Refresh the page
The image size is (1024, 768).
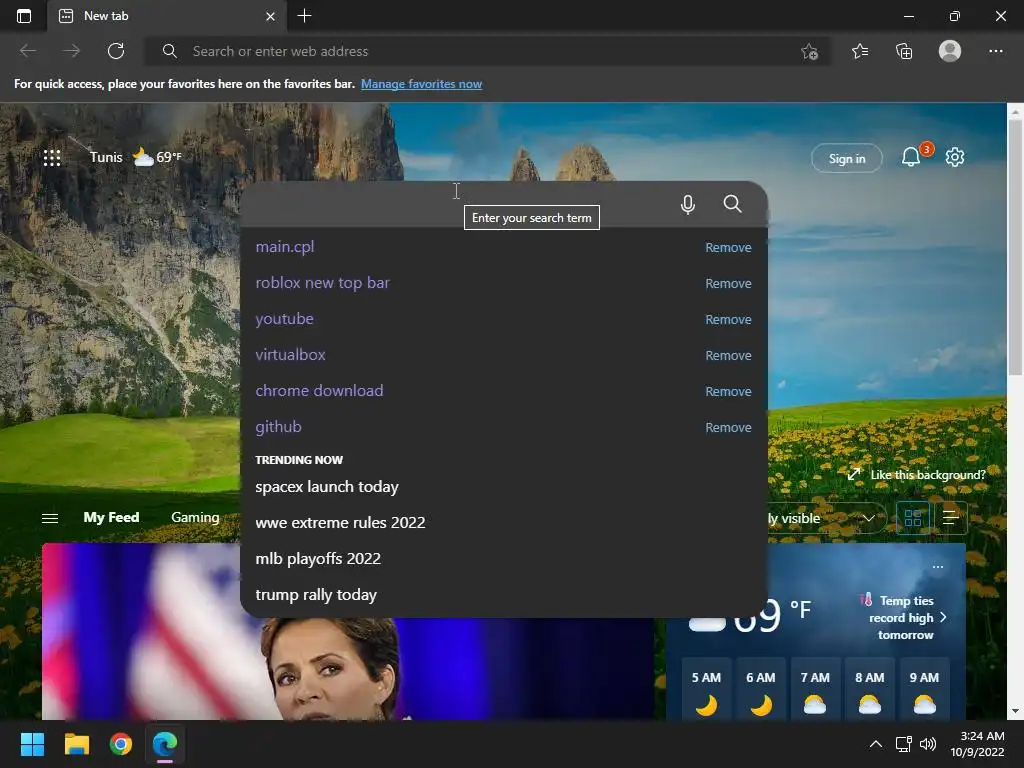[116, 51]
